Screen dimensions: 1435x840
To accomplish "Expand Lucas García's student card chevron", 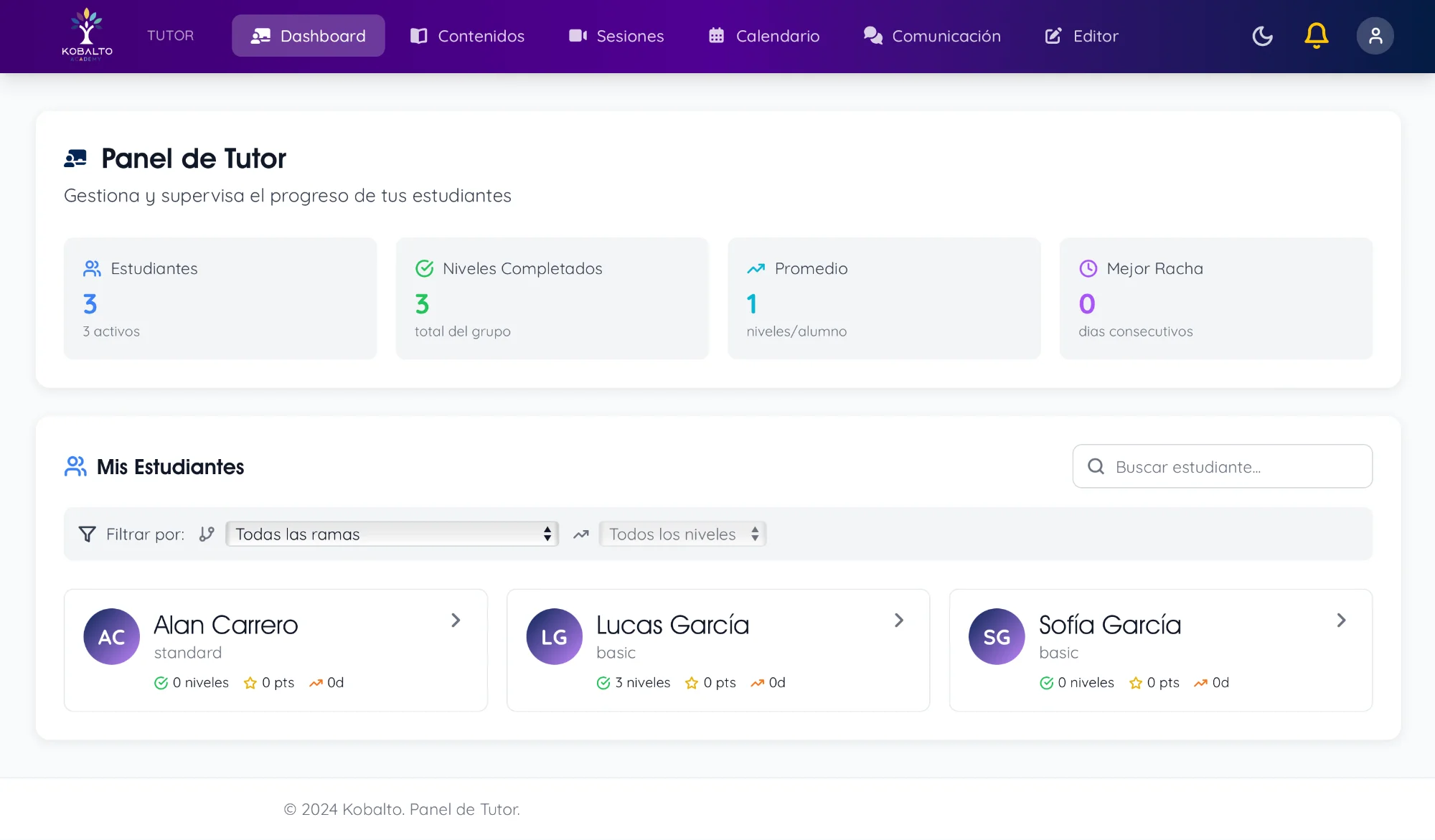I will (899, 620).
